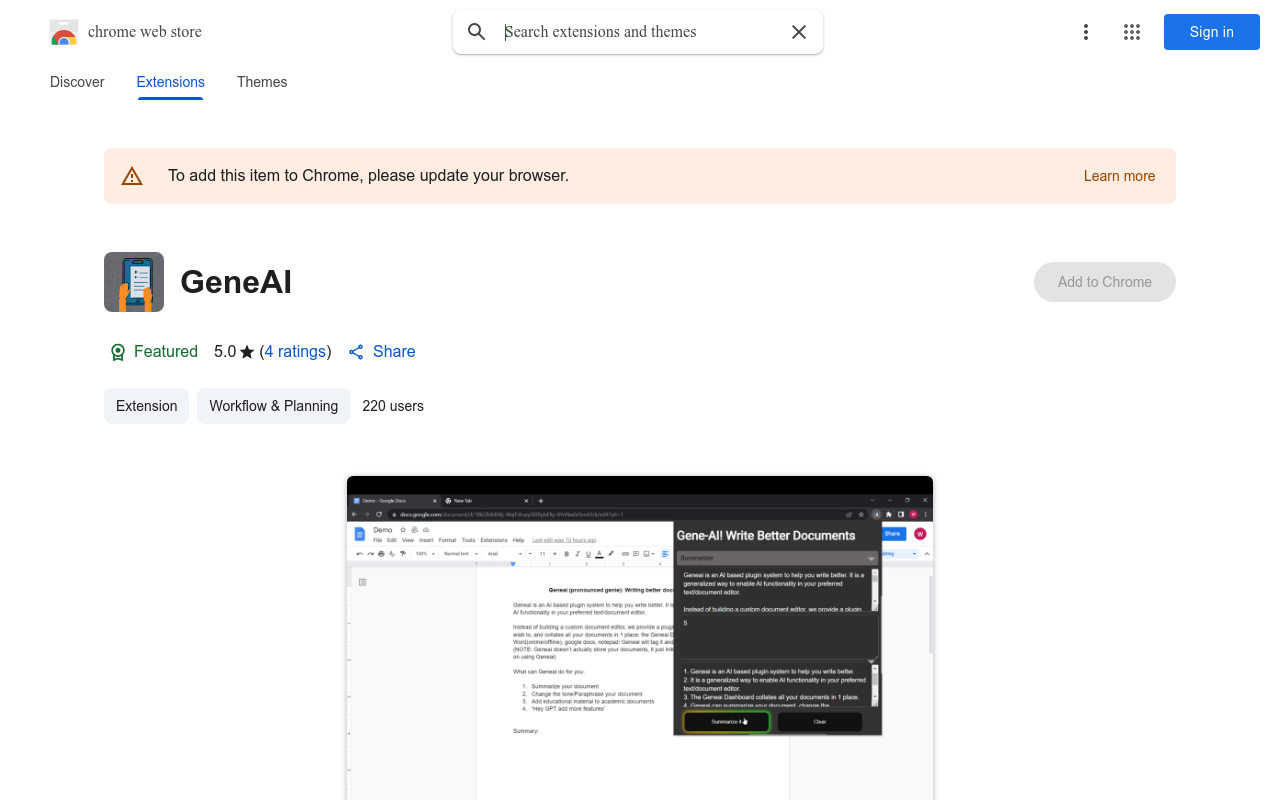The width and height of the screenshot is (1280, 800).
Task: Click the Share link text
Action: pos(394,352)
